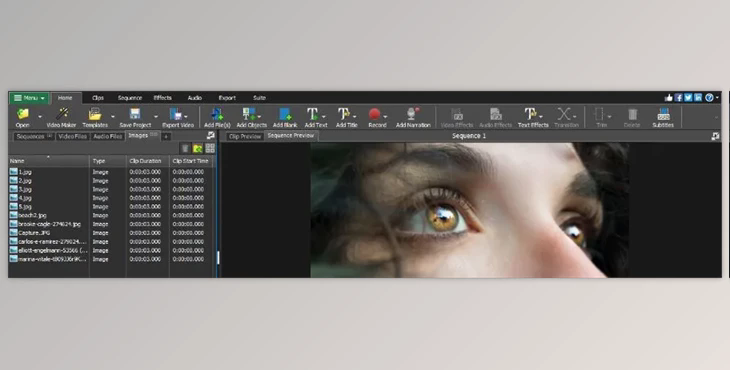Viewport: 730px width, 370px height.
Task: Select the Images bin tab
Action: (x=143, y=136)
